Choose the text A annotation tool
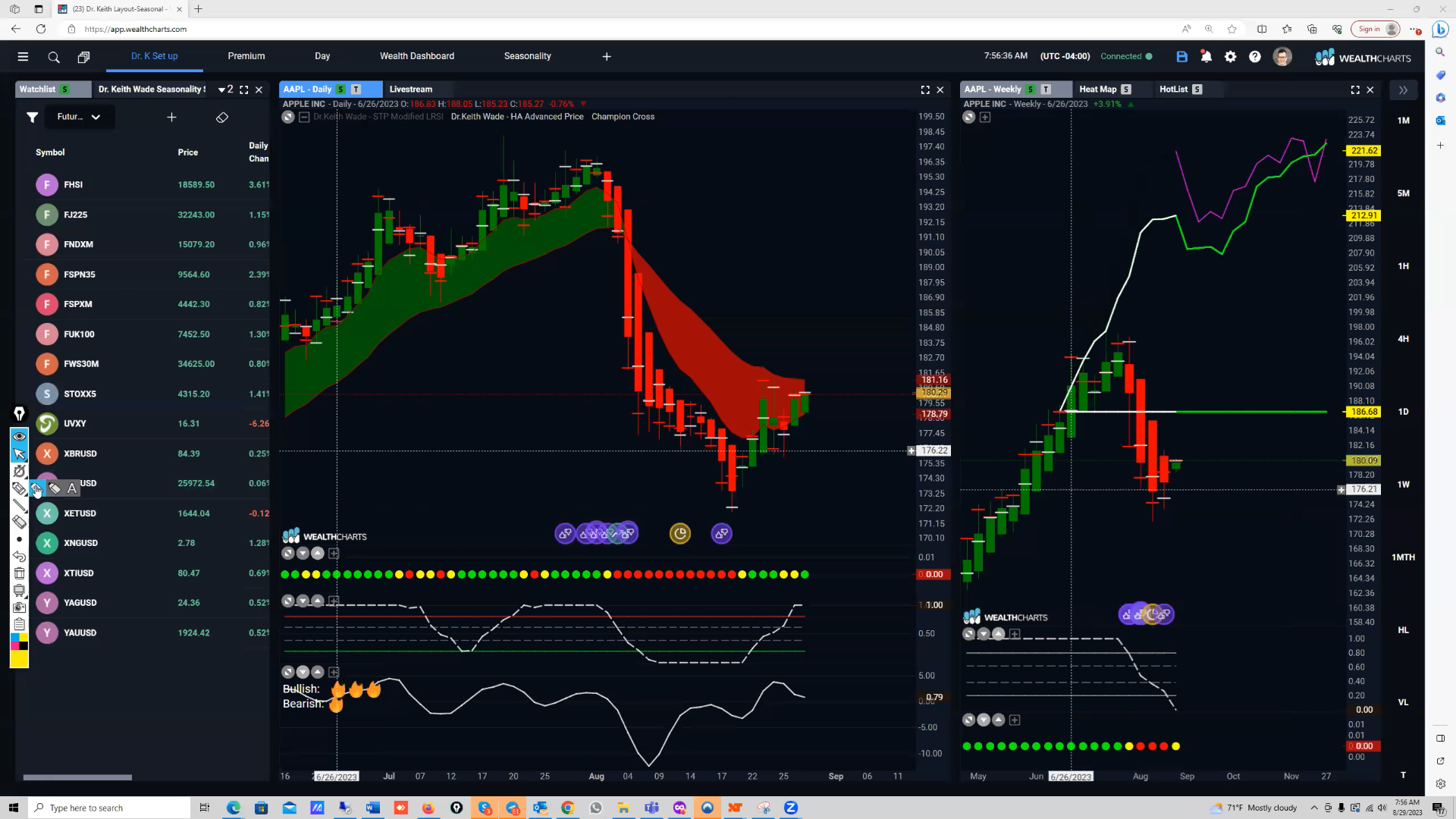 coord(72,488)
